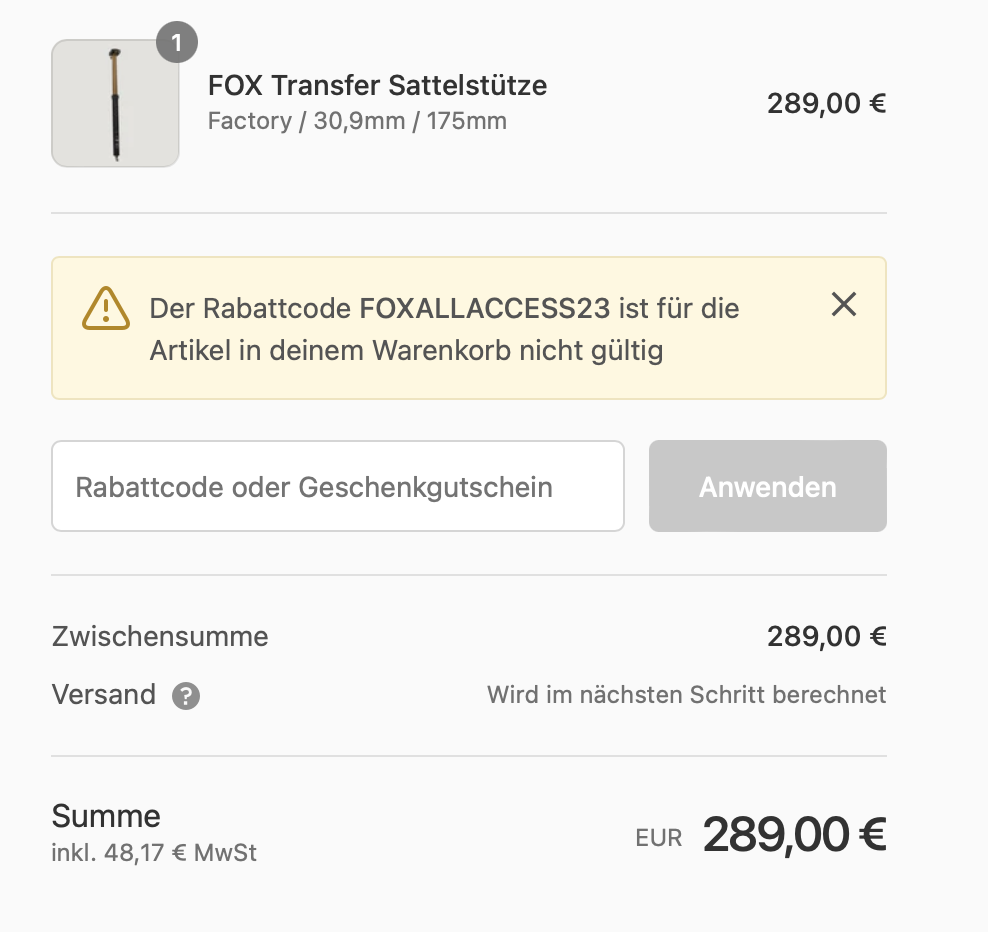Click the Zwischensumme label
The width and height of the screenshot is (988, 932).
click(x=160, y=636)
